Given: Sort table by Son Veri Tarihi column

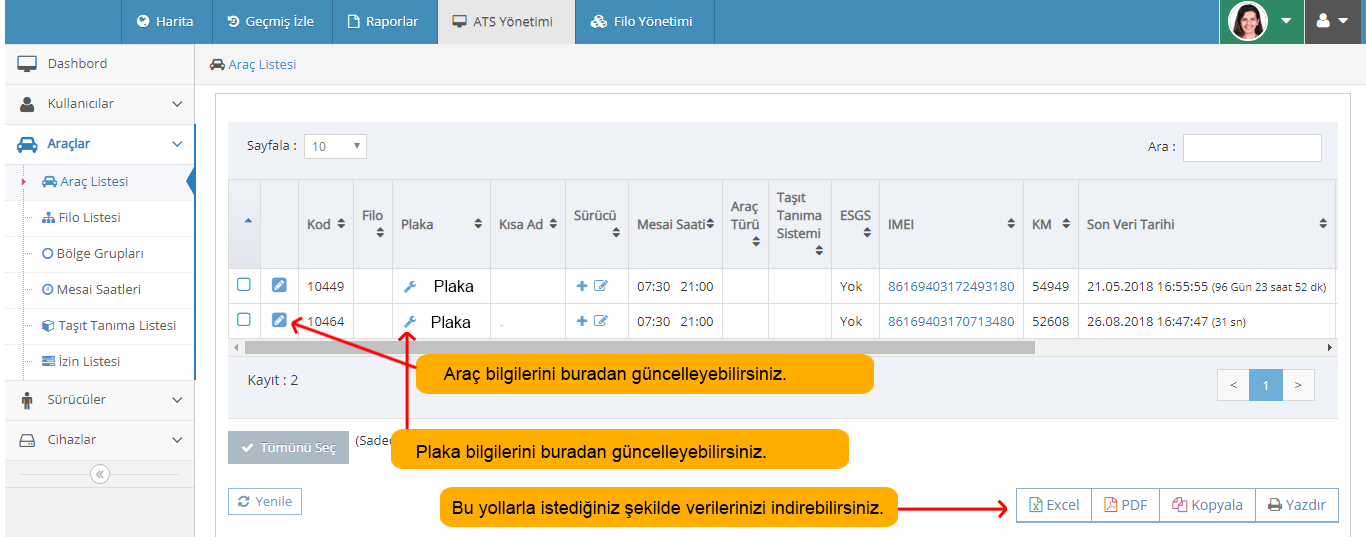Looking at the screenshot, I should 1207,224.
